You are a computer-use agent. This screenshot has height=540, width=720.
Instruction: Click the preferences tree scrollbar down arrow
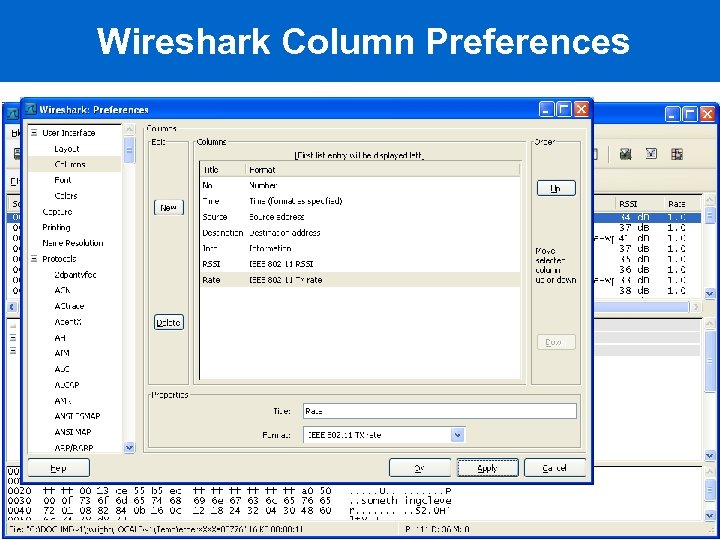[129, 447]
